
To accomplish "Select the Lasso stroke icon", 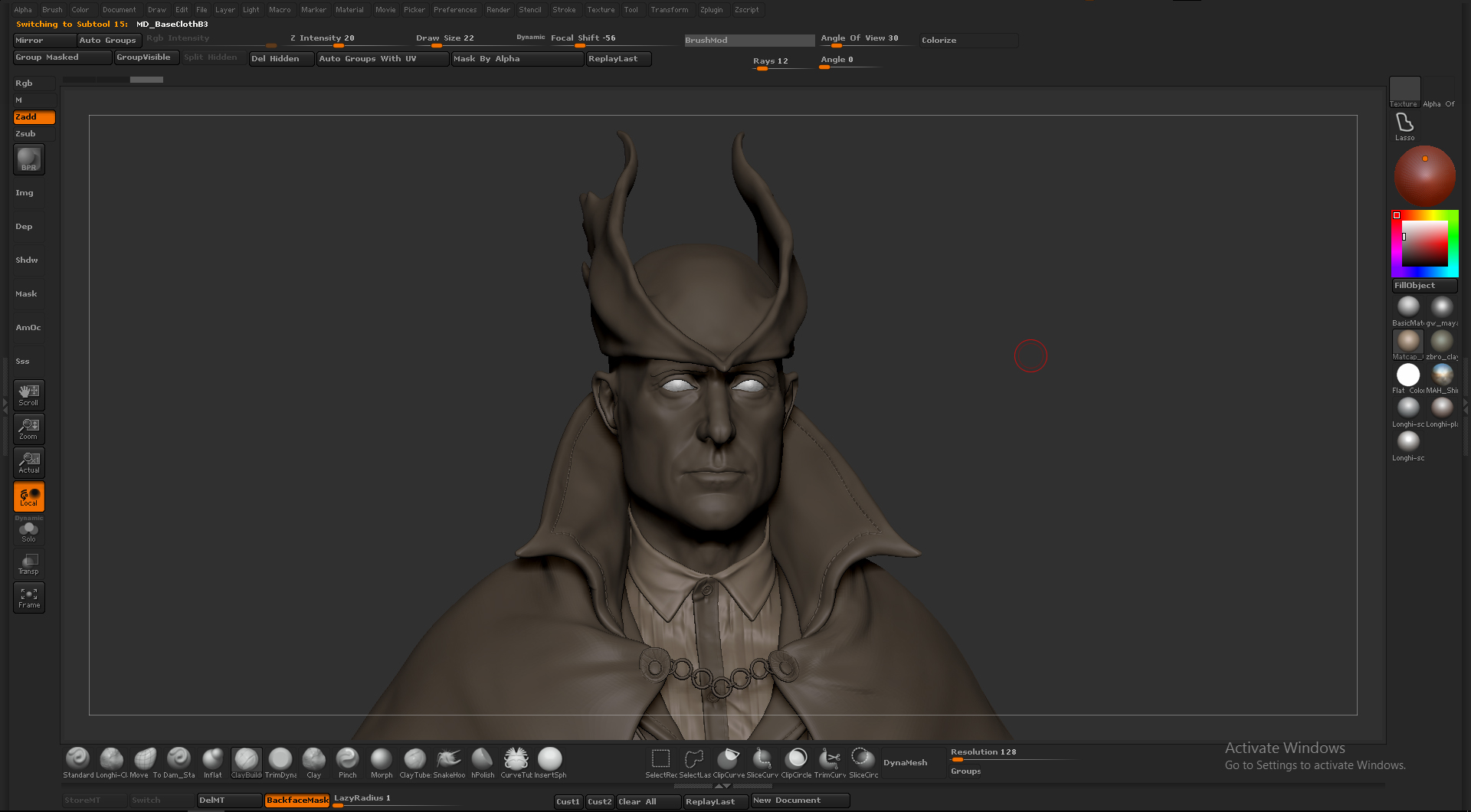I will 1405,126.
